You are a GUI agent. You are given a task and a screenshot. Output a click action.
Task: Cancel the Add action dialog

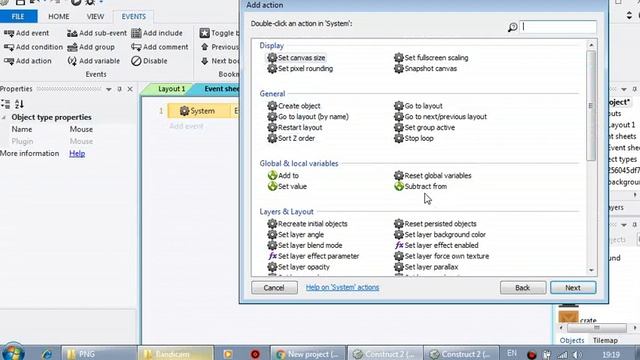pos(274,288)
